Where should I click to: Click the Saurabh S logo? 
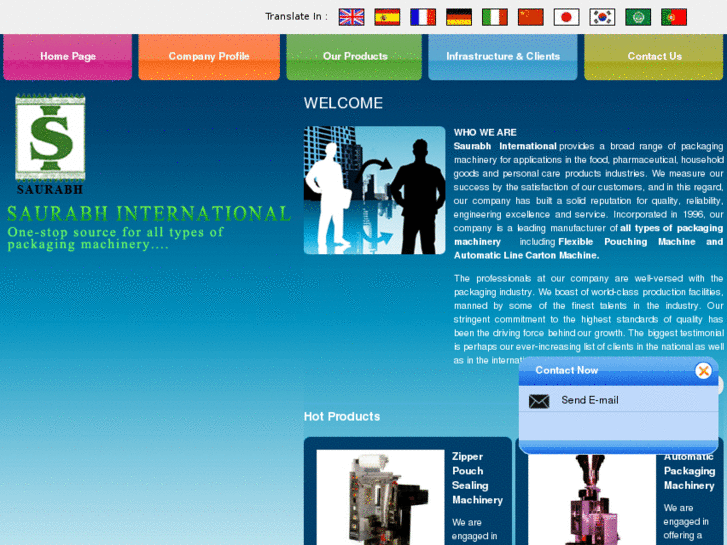50,144
